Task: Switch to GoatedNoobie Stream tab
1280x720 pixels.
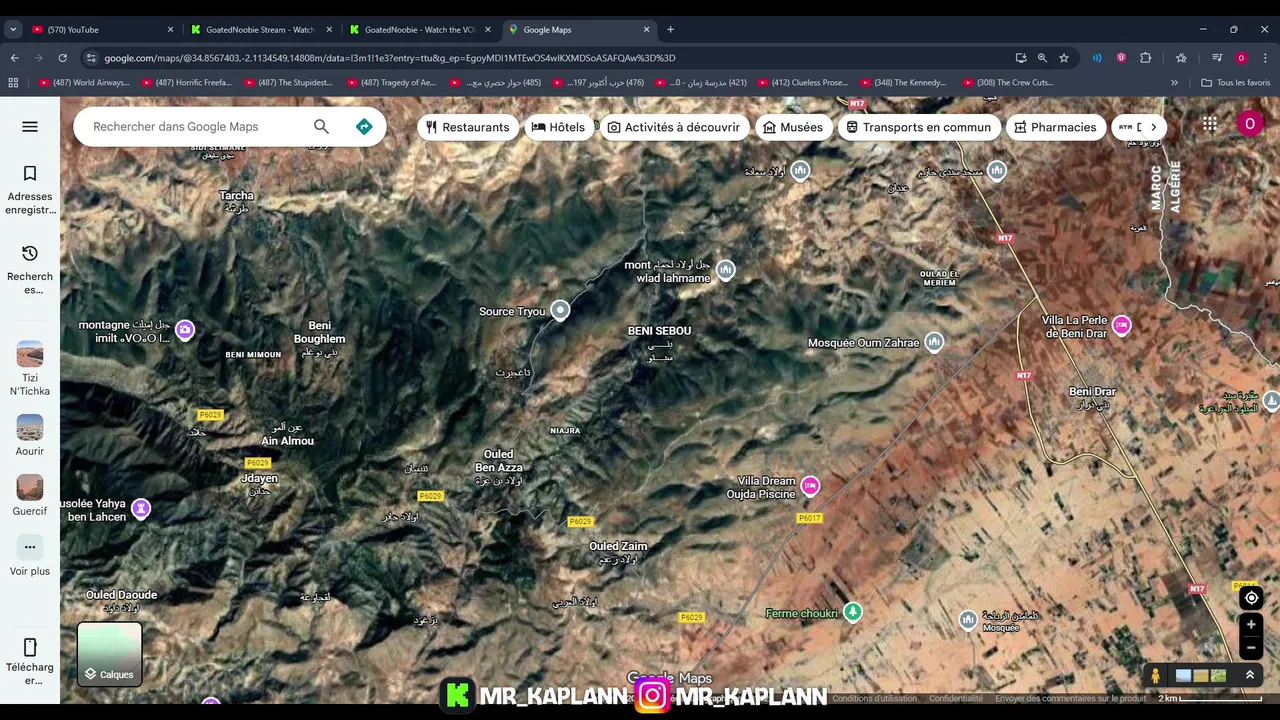Action: 261,30
